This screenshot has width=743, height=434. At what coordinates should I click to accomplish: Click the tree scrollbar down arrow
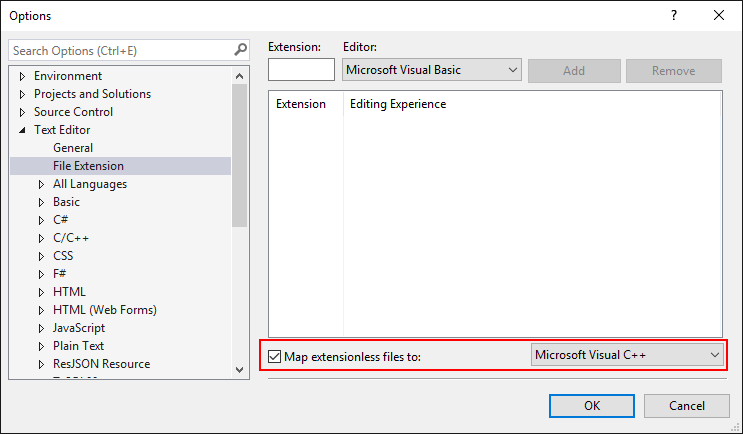[x=239, y=370]
